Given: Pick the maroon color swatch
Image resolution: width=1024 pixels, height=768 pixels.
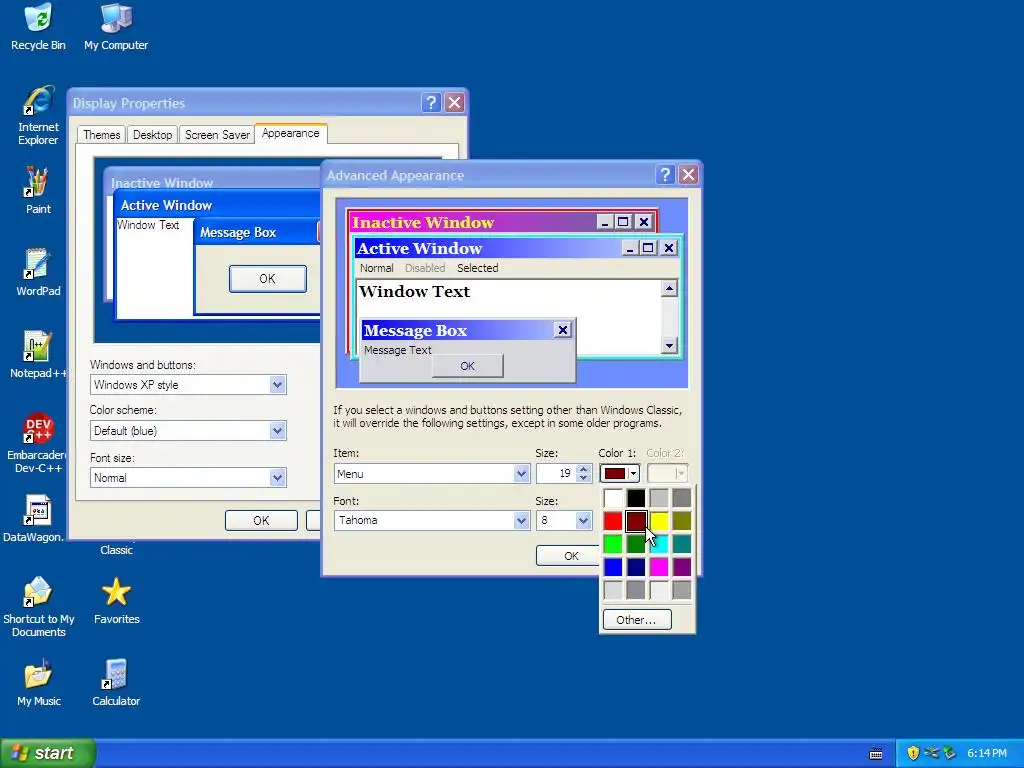Looking at the screenshot, I should coord(636,521).
